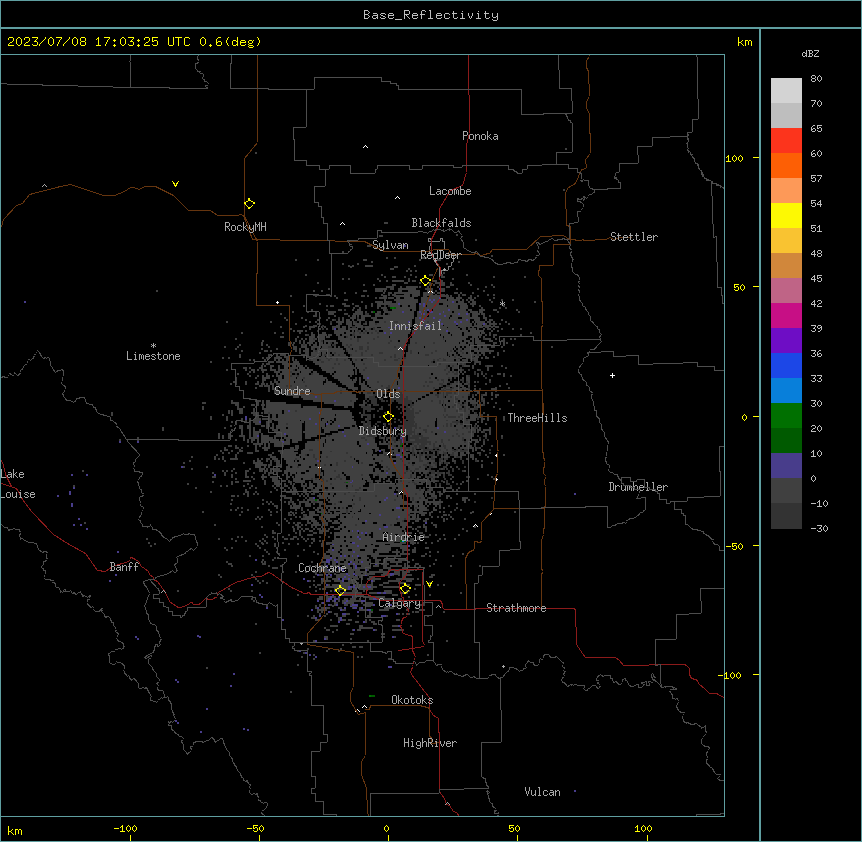Click the Blackfalds city label

[441, 223]
